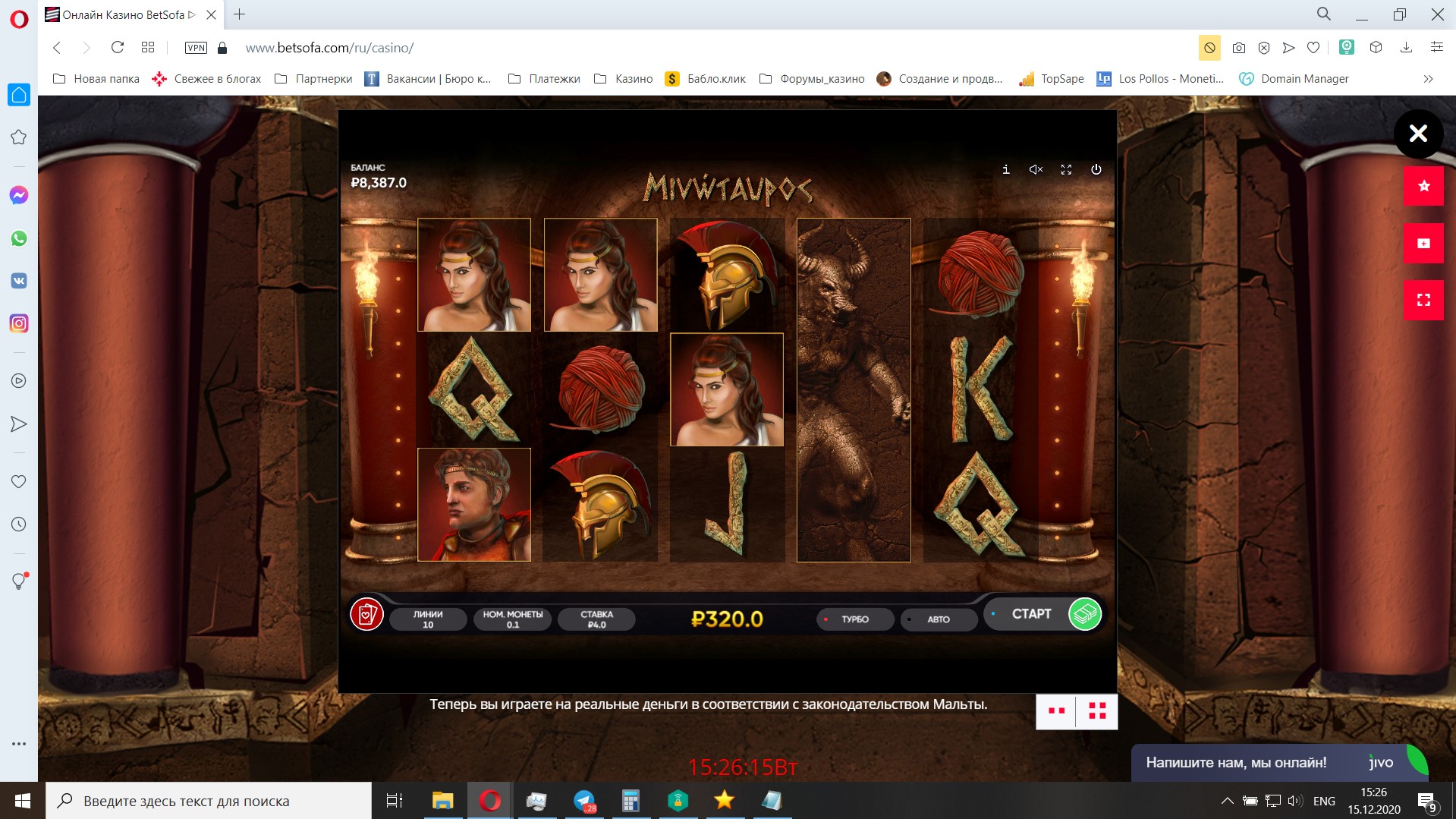Image resolution: width=1456 pixels, height=819 pixels.
Task: Open Opera speed dial start page
Action: (148, 48)
